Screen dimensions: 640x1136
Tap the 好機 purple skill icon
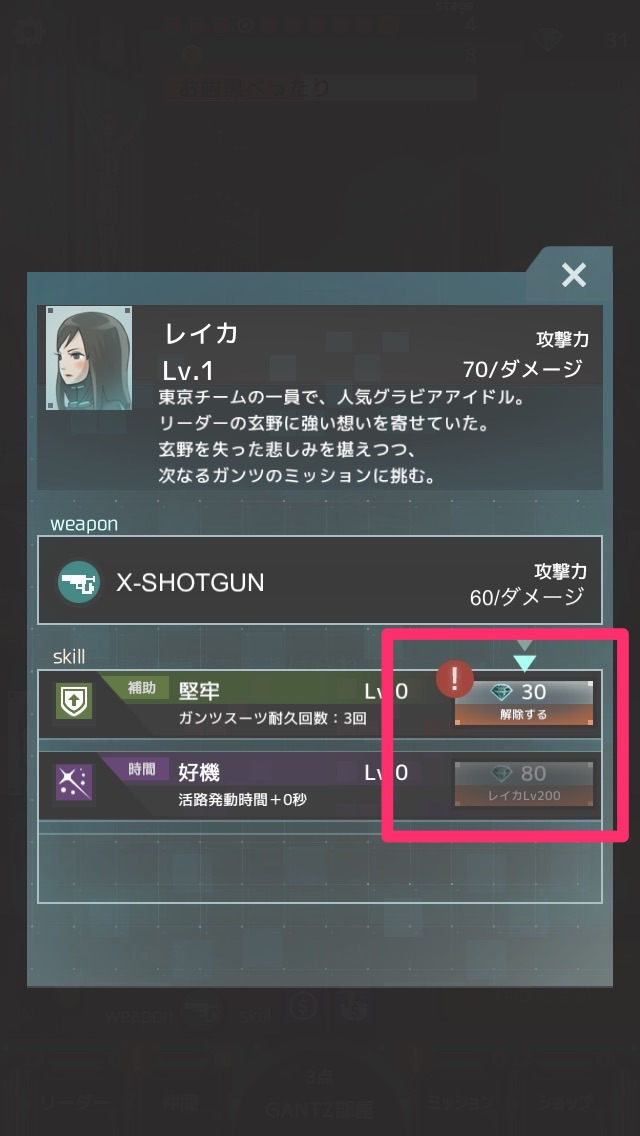75,784
